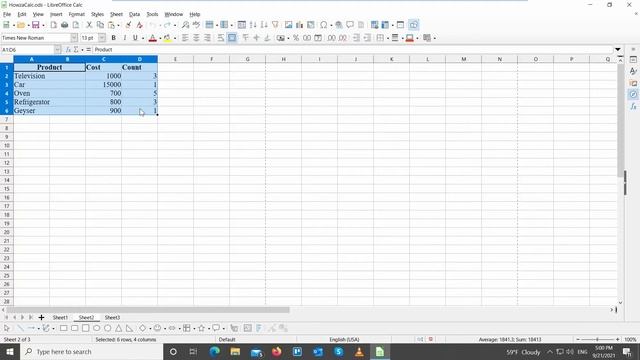Switch to the Sheet3 tab
The height and width of the screenshot is (360, 640).
[112, 317]
